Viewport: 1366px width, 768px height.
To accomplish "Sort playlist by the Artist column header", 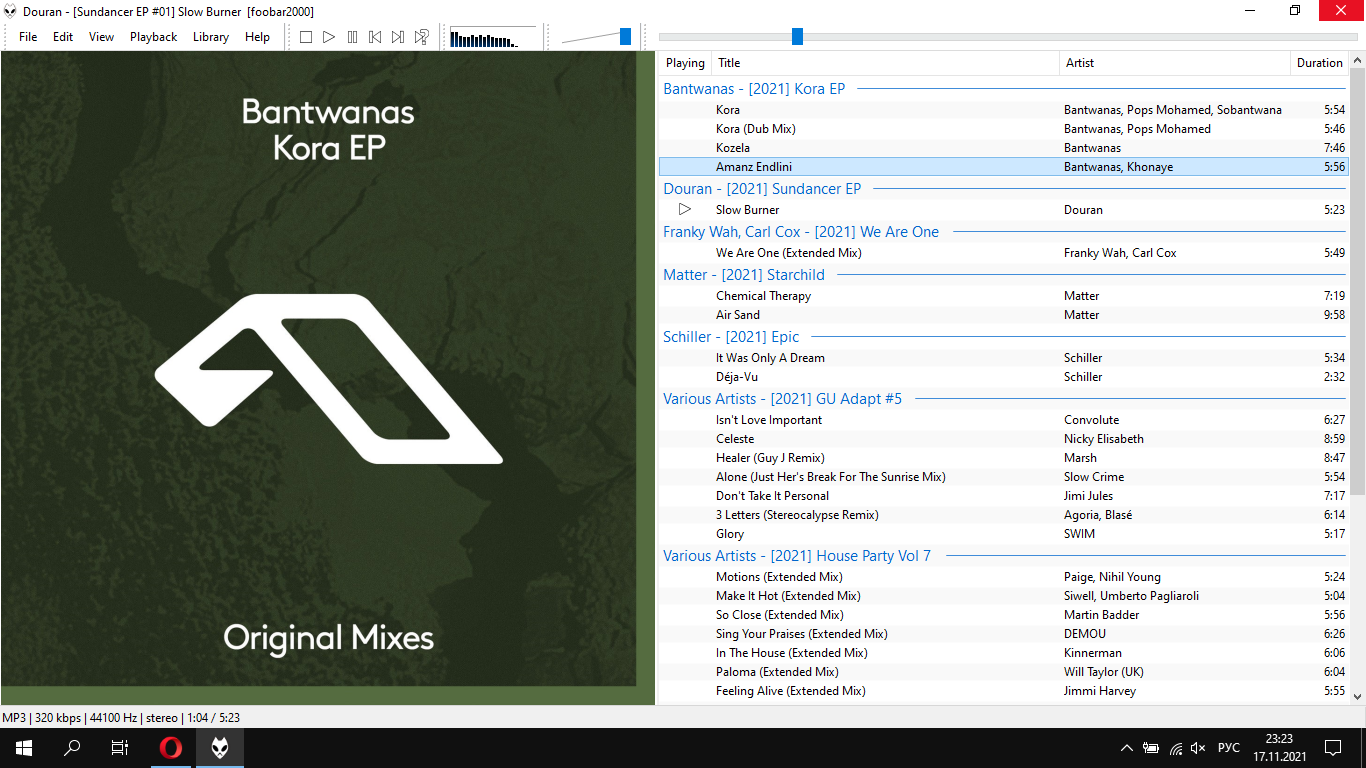I will pyautogui.click(x=1175, y=63).
